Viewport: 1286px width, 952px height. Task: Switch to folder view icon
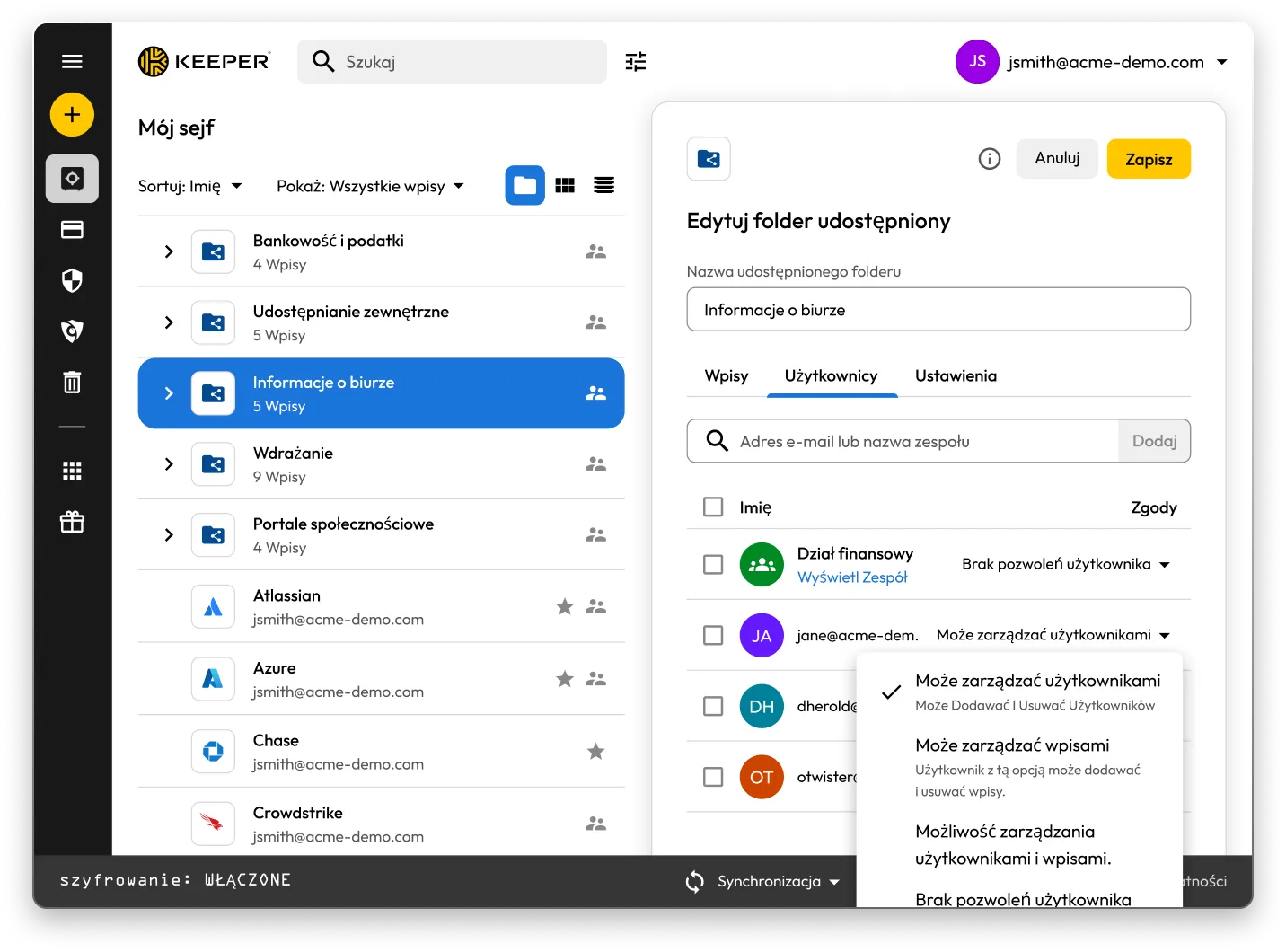pos(524,186)
